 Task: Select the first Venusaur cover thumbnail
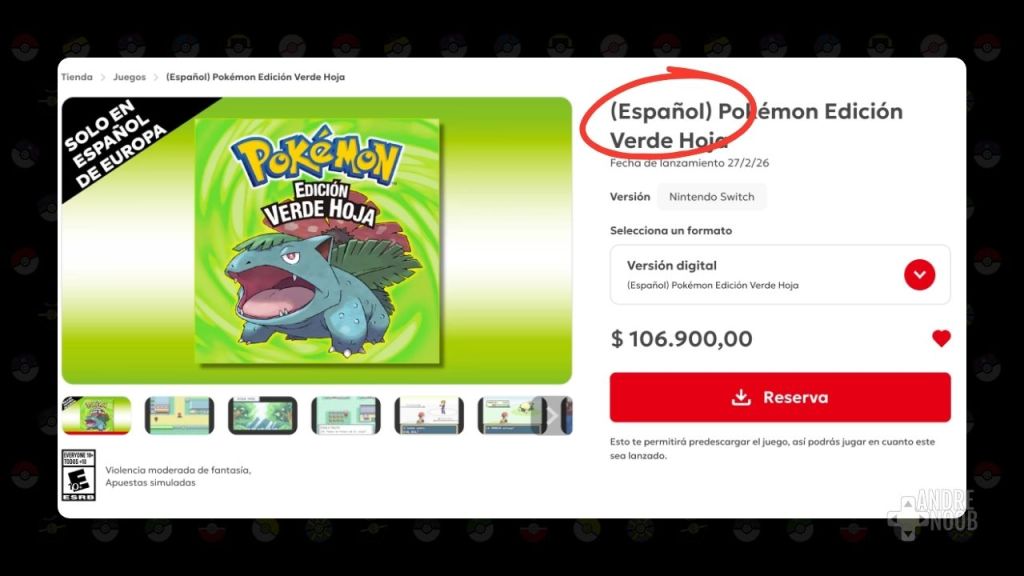(x=97, y=415)
